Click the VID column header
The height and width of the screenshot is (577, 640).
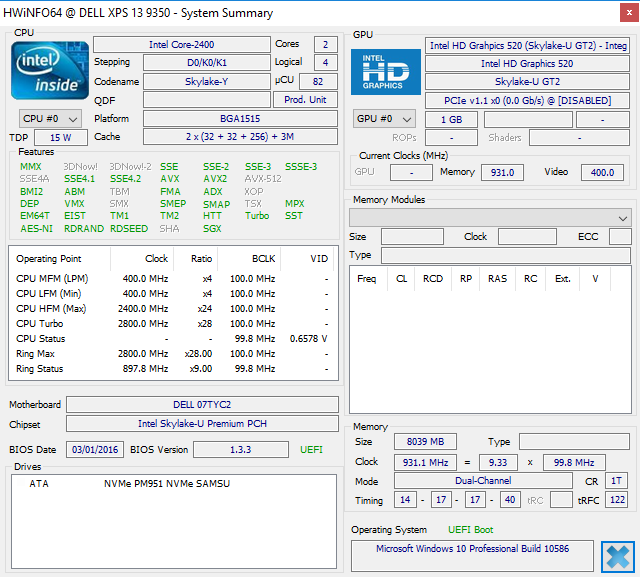319,259
